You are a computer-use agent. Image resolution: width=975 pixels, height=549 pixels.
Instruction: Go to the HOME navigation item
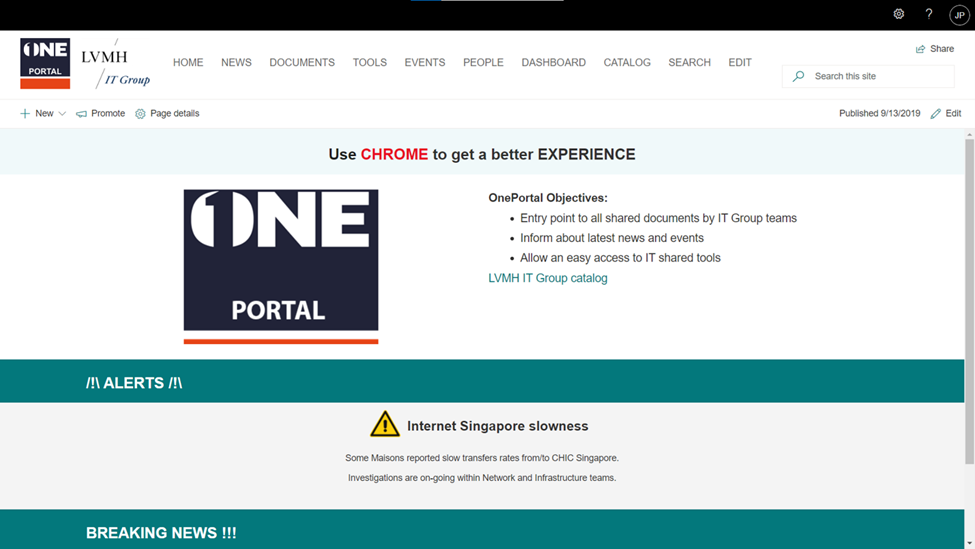188,62
